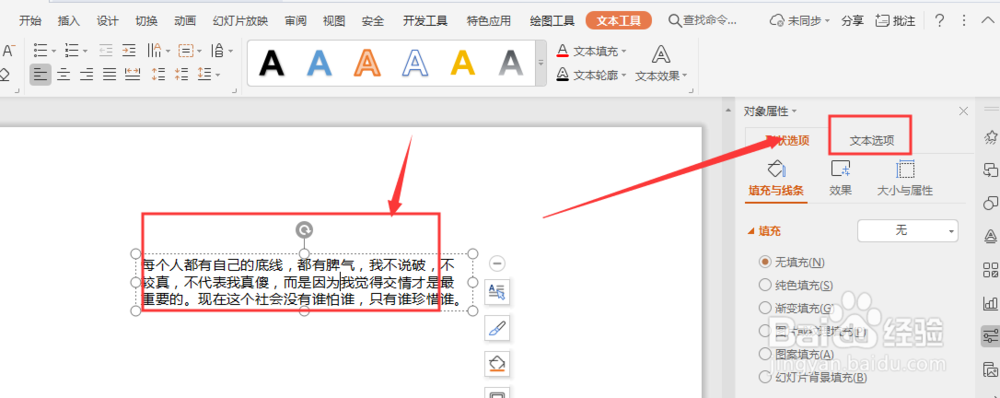Click the collapse minus floating button

click(497, 263)
